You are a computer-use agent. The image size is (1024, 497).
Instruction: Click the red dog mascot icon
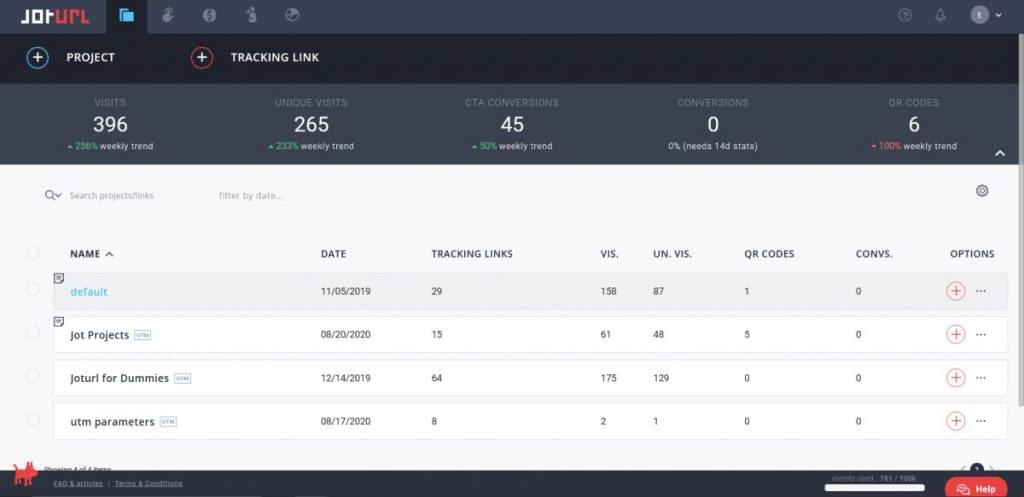coord(25,473)
